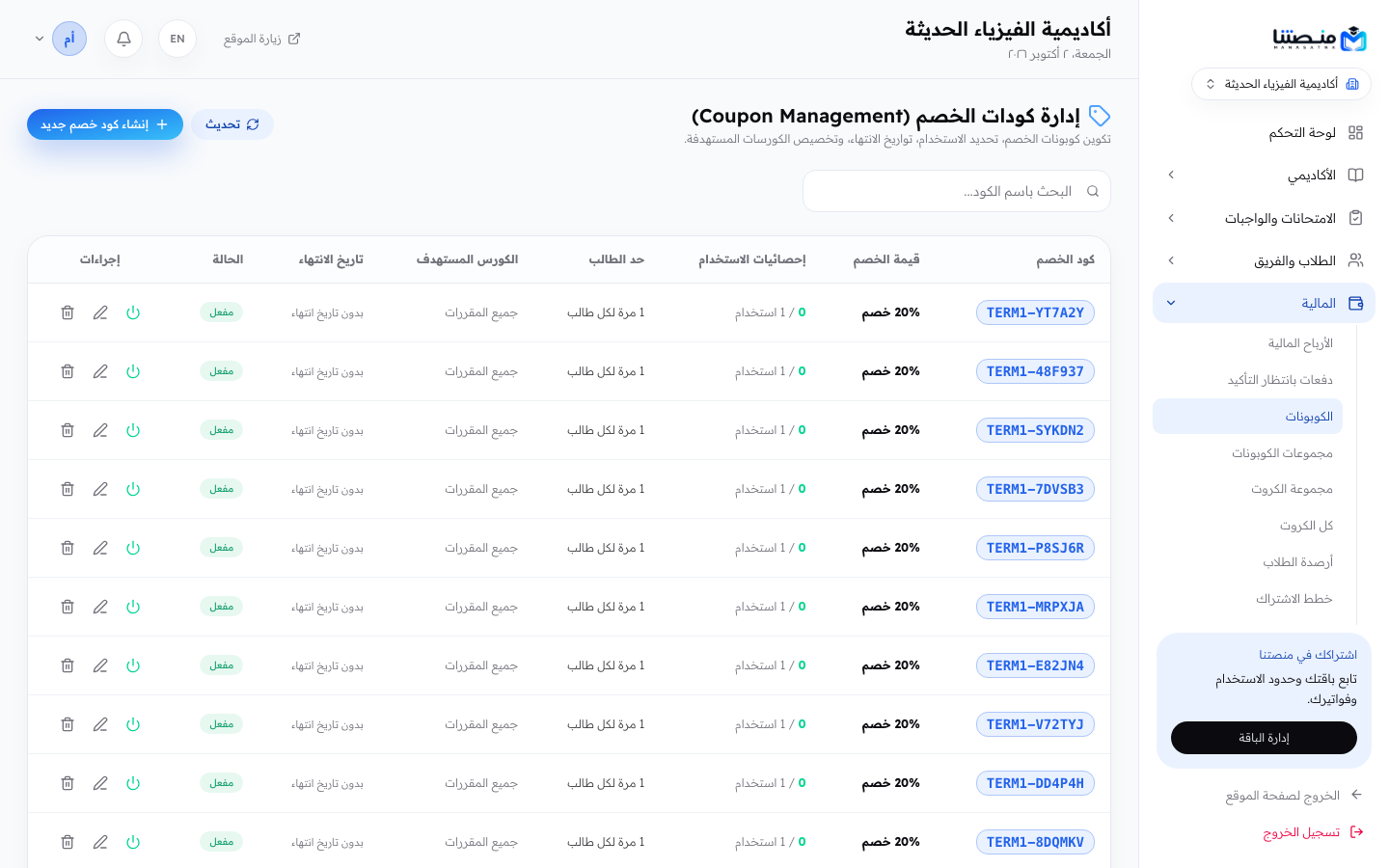1389x868 pixels.
Task: Edit coupon TERM1-8DQMKV
Action: pos(100,842)
